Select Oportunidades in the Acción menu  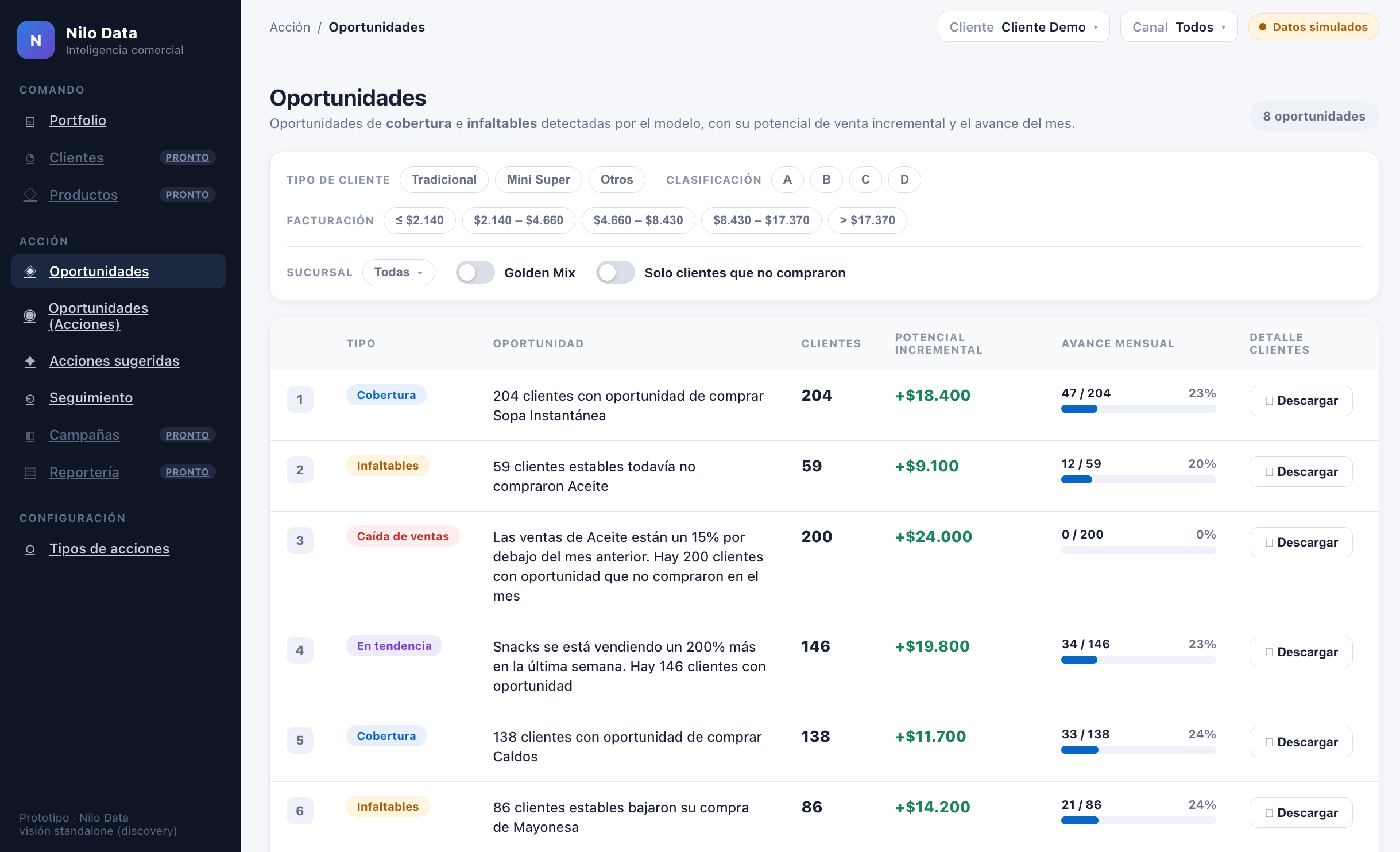pyautogui.click(x=118, y=271)
